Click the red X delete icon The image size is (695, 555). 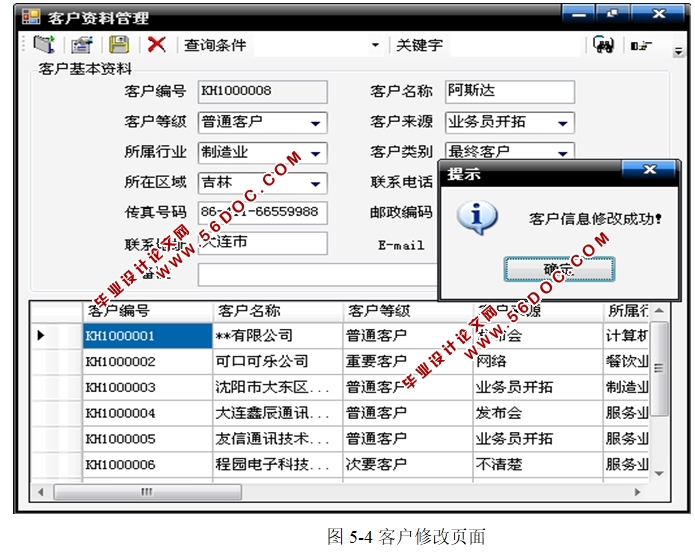(156, 45)
